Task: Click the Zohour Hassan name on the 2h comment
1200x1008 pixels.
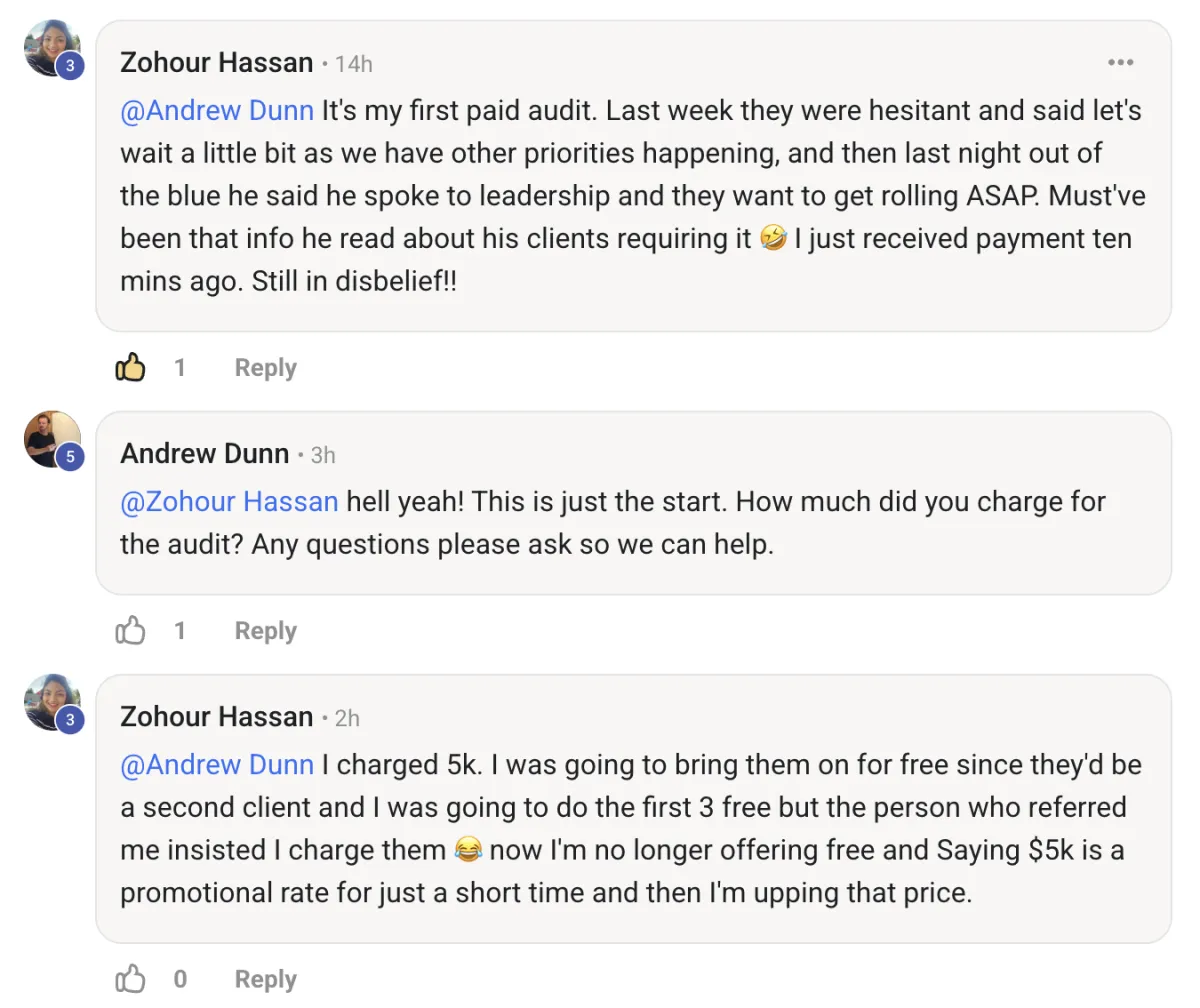Action: tap(216, 717)
